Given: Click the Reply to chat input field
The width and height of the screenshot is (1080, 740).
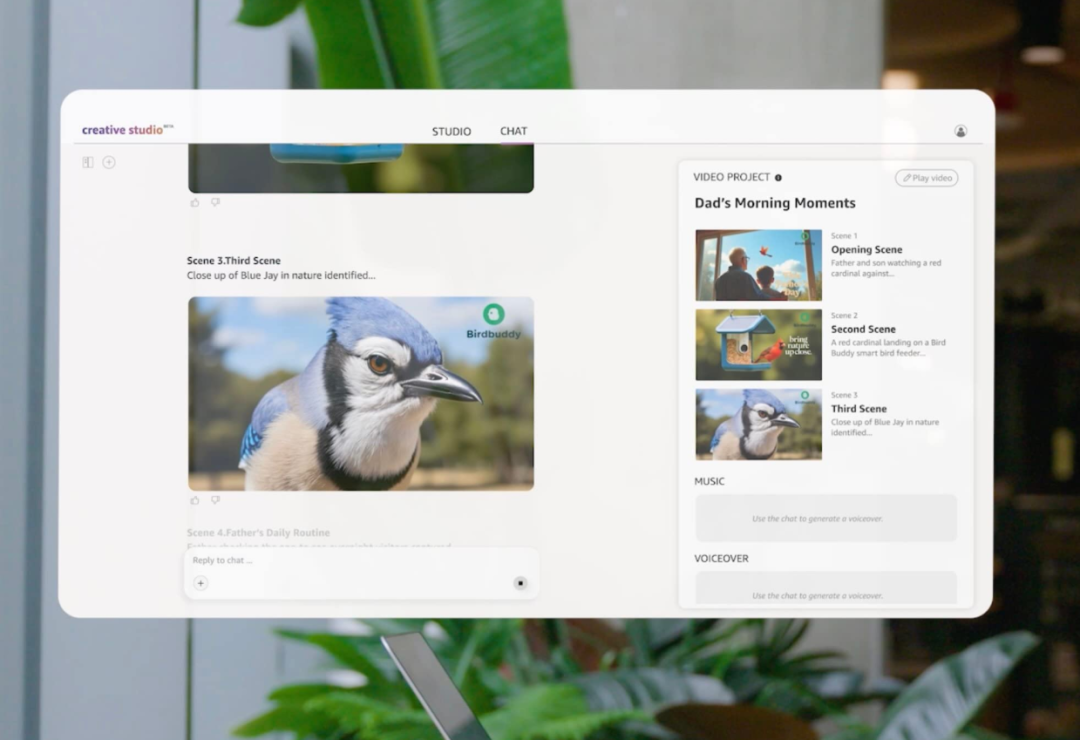Looking at the screenshot, I should (350, 561).
